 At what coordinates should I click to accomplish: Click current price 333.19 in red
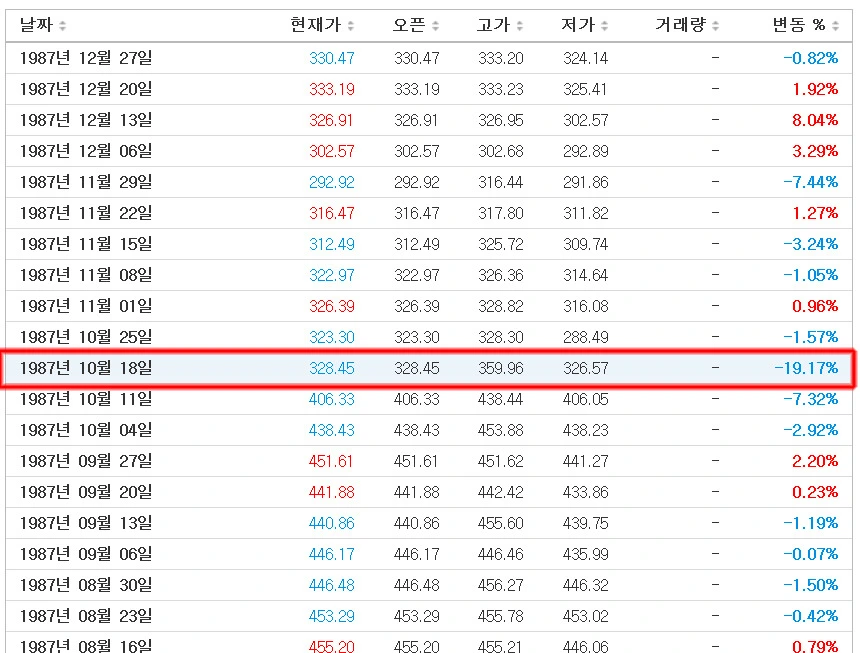point(331,89)
